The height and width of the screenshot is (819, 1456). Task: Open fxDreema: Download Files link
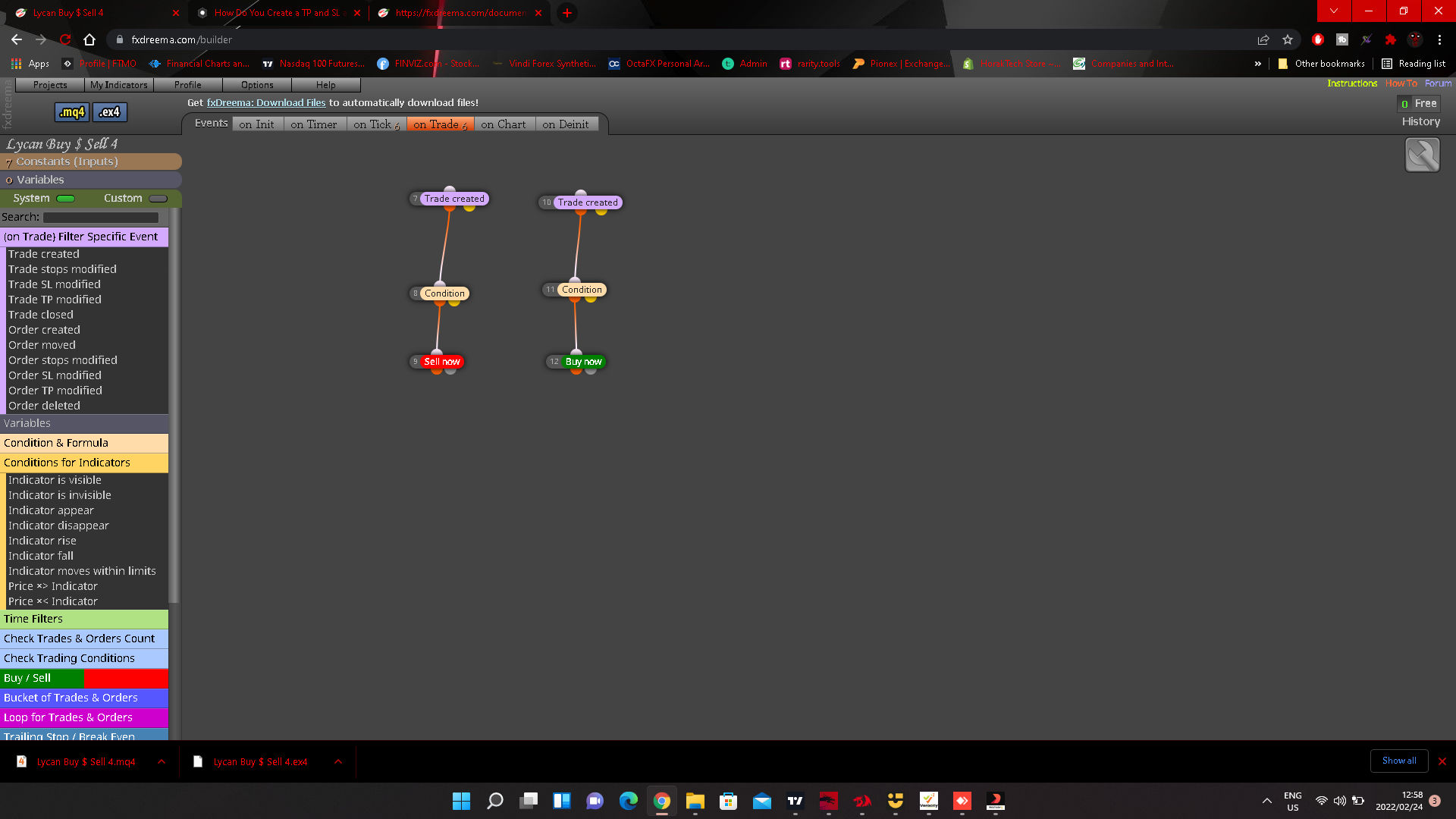click(x=266, y=102)
